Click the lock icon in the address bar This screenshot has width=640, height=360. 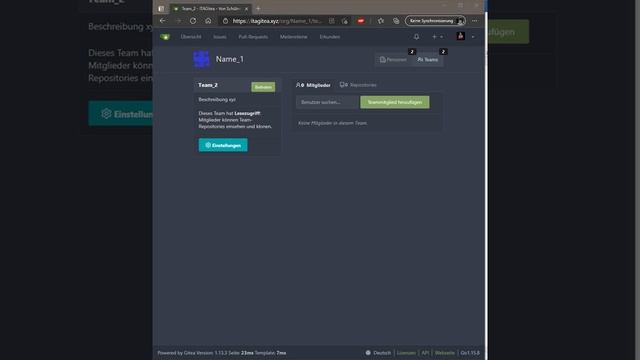click(225, 21)
